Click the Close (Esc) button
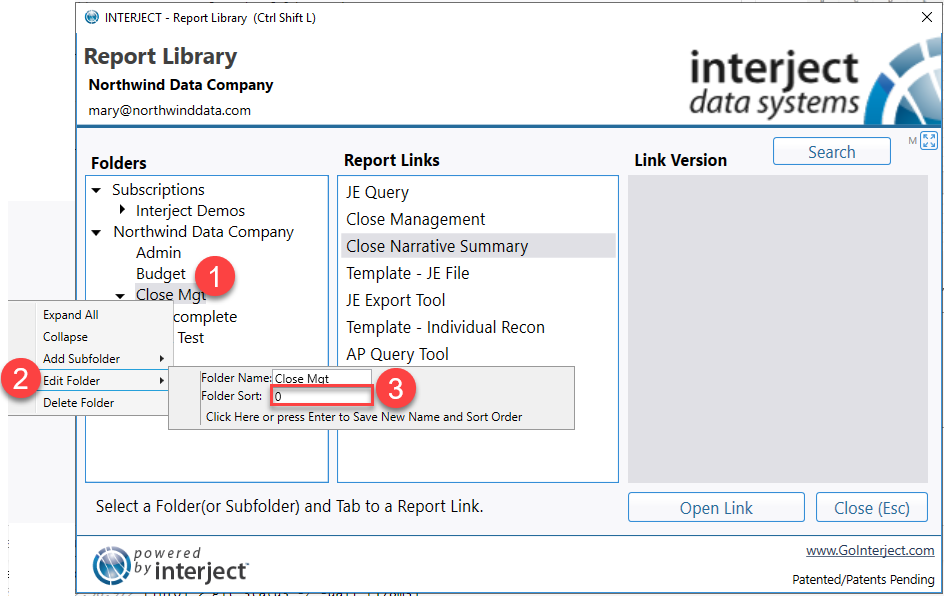 pyautogui.click(x=871, y=508)
